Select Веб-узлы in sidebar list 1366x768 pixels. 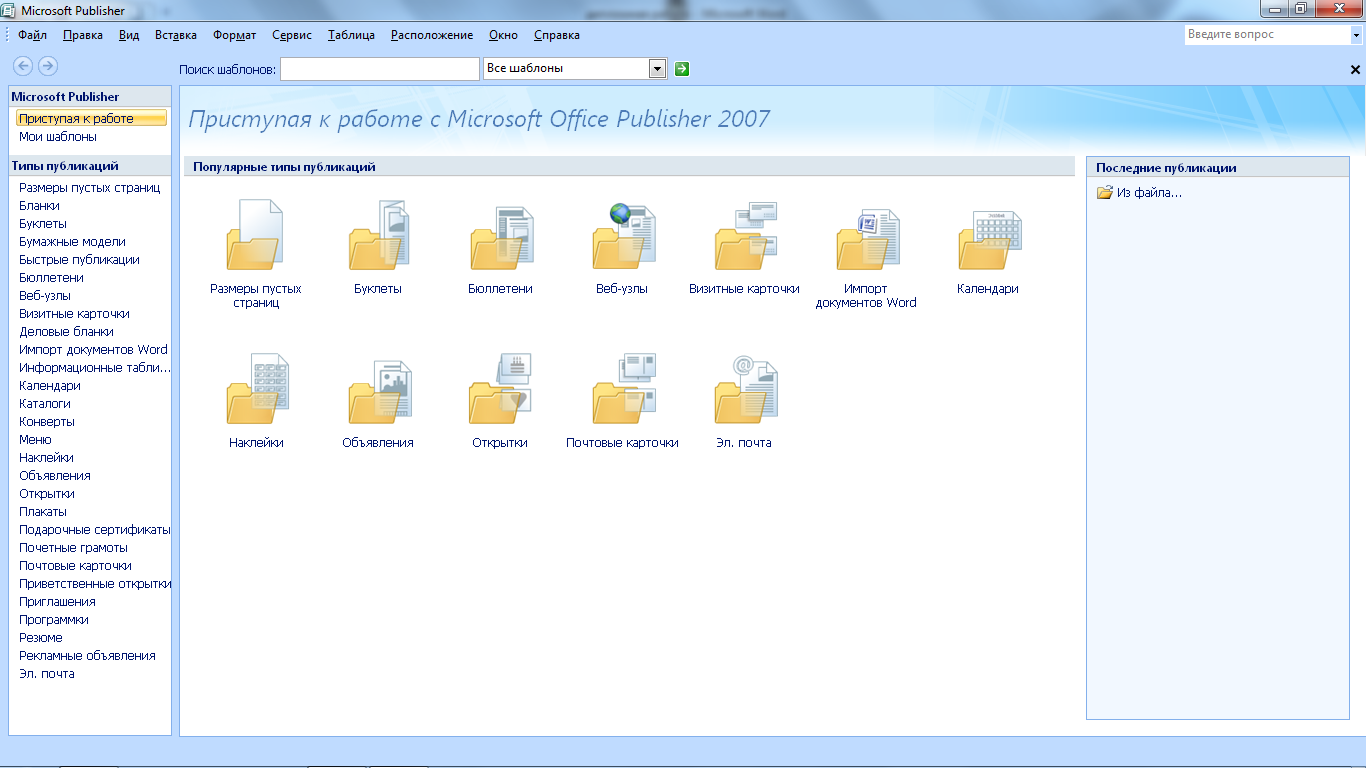point(45,296)
